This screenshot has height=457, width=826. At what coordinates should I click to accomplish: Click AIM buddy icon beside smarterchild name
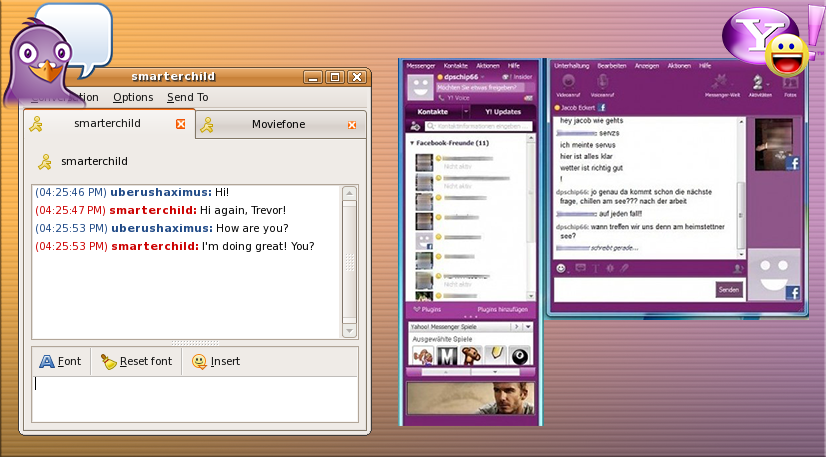point(45,162)
